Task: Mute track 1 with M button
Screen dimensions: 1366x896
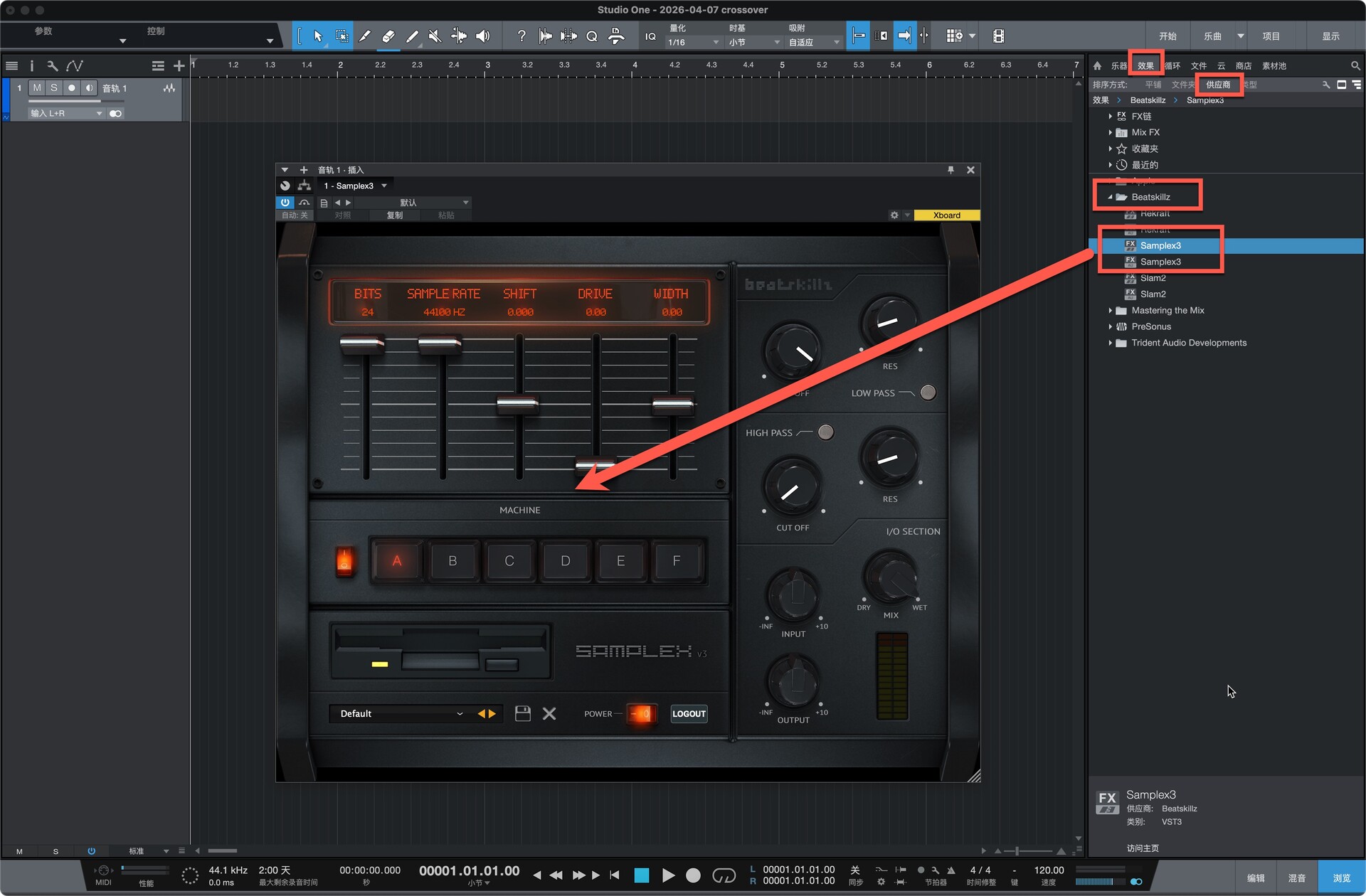Action: click(x=37, y=88)
